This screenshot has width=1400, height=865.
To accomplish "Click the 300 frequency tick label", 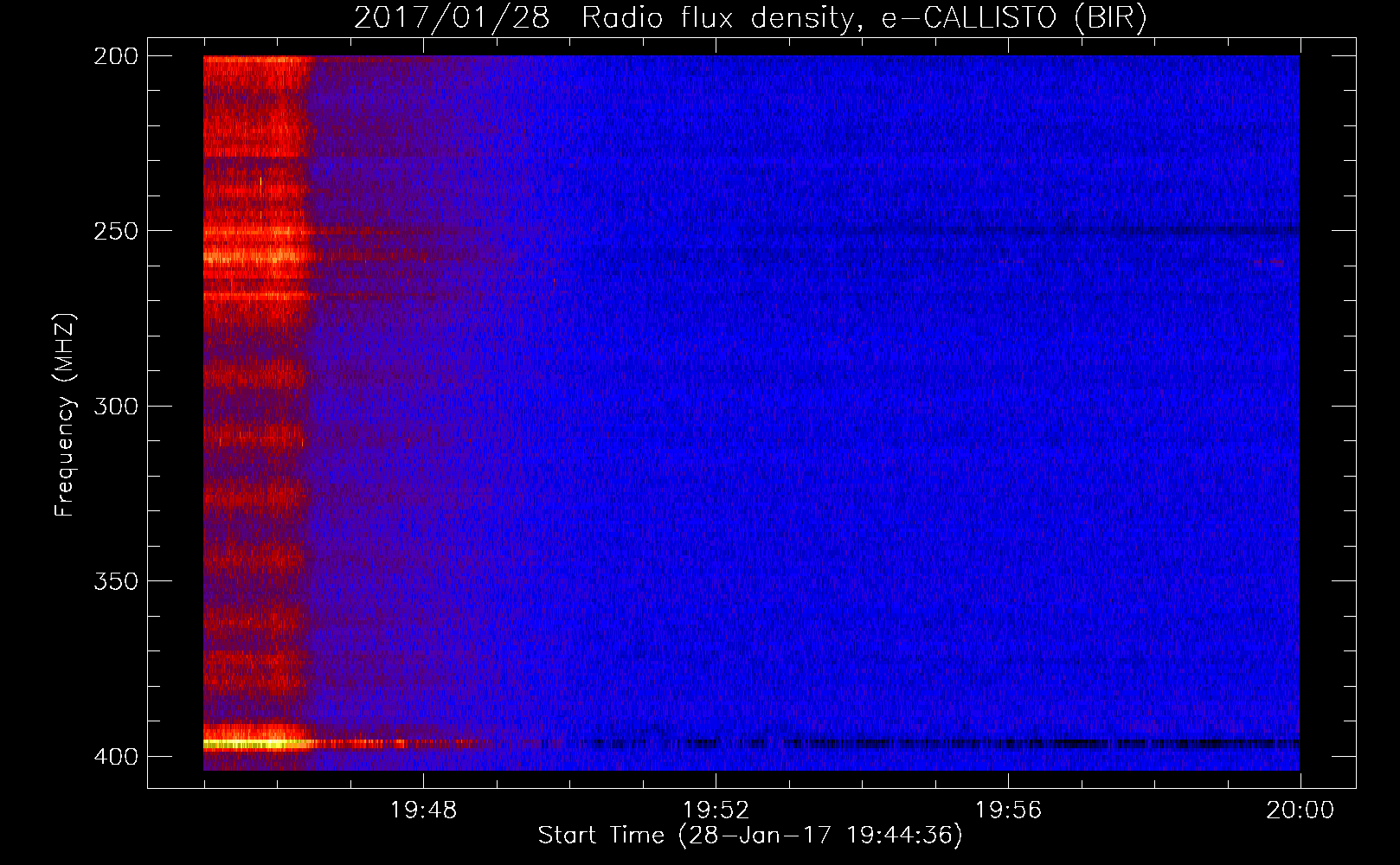I will (116, 406).
